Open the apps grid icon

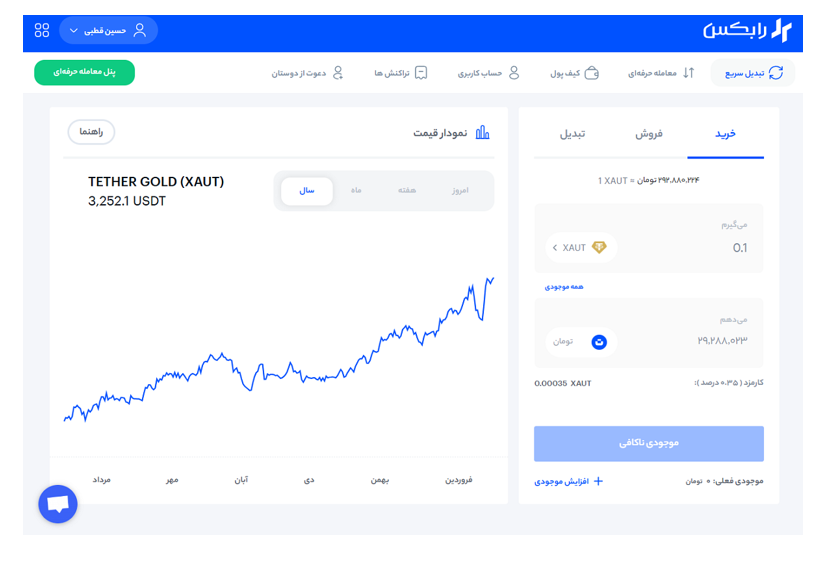41,31
